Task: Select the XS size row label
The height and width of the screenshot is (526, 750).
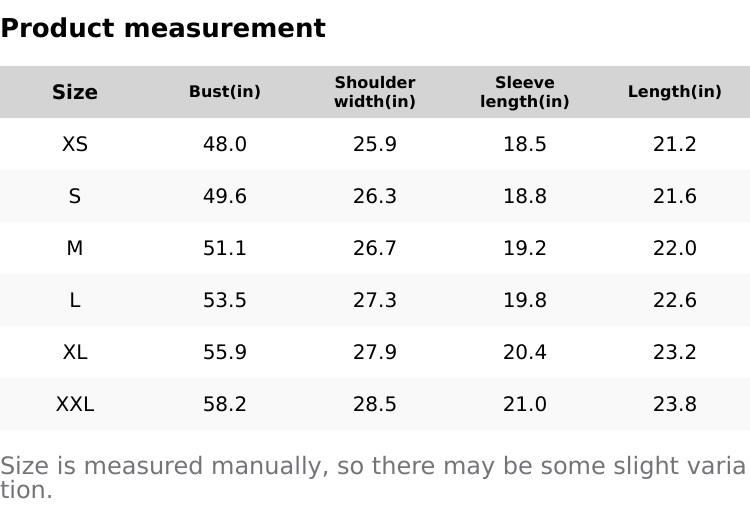Action: (x=75, y=144)
